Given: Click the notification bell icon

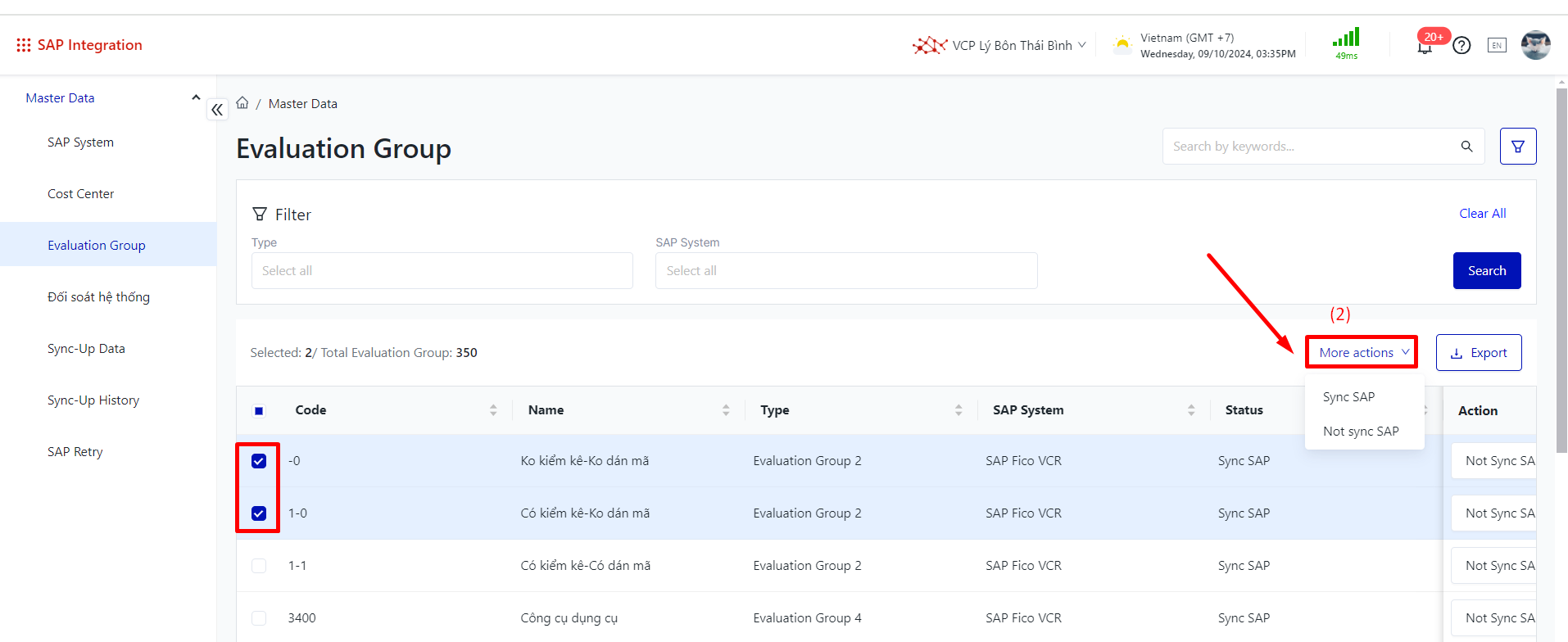Looking at the screenshot, I should click(x=1425, y=47).
